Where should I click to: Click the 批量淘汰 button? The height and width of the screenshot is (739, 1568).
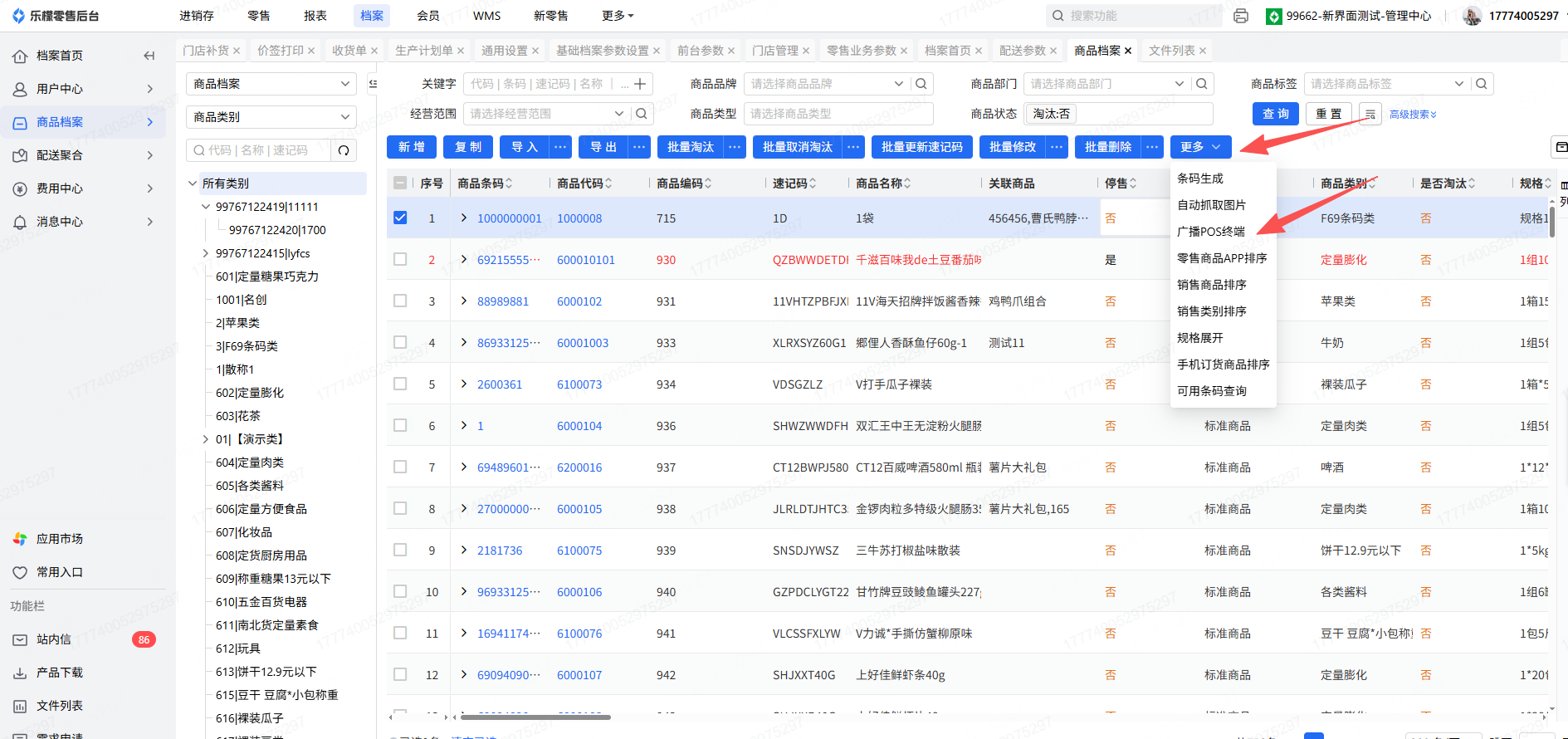pyautogui.click(x=690, y=147)
